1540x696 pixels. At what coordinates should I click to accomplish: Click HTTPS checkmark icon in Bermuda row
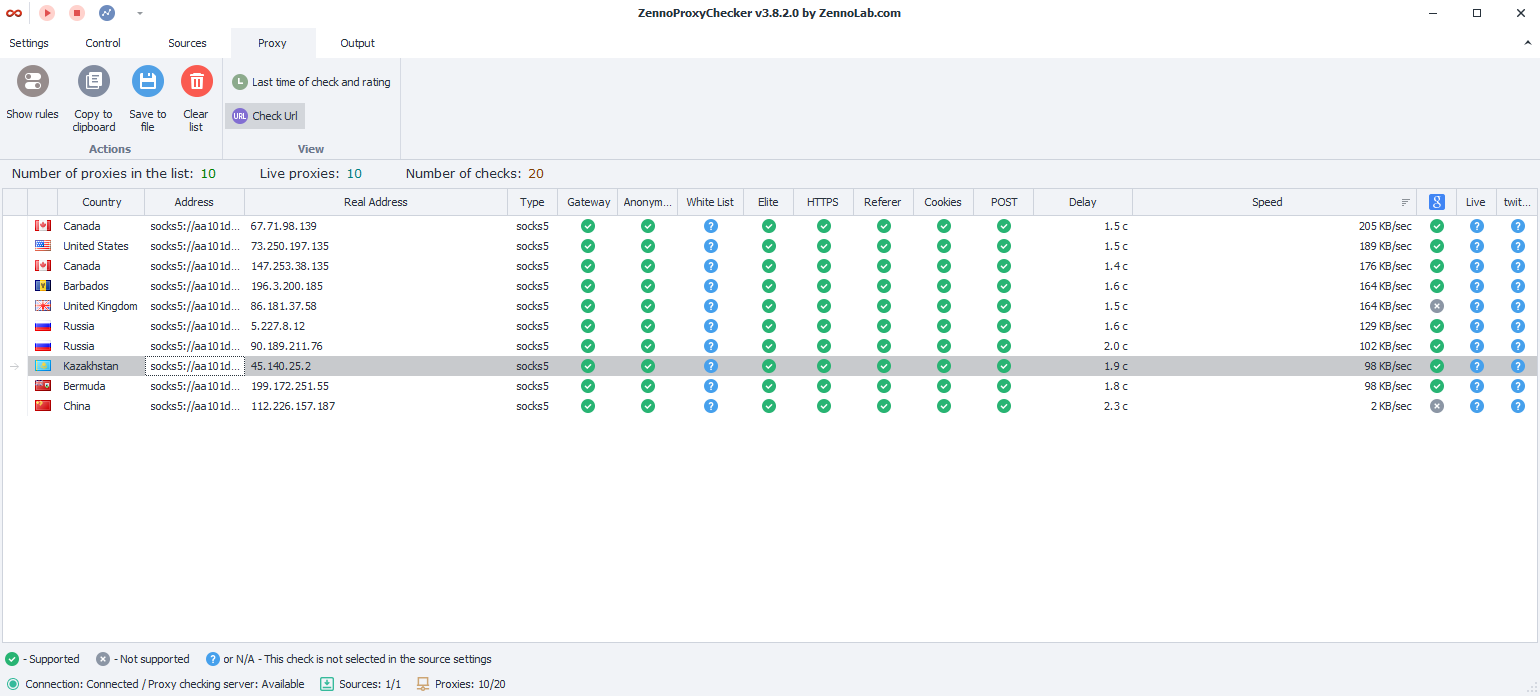point(823,386)
